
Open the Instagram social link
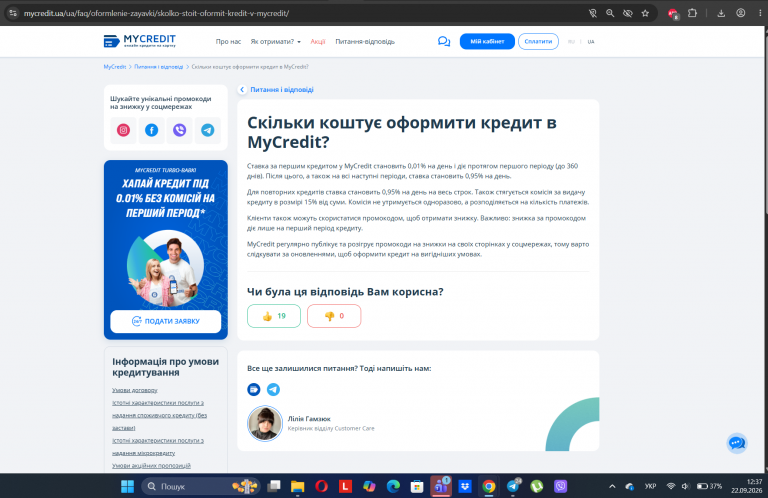pos(123,130)
